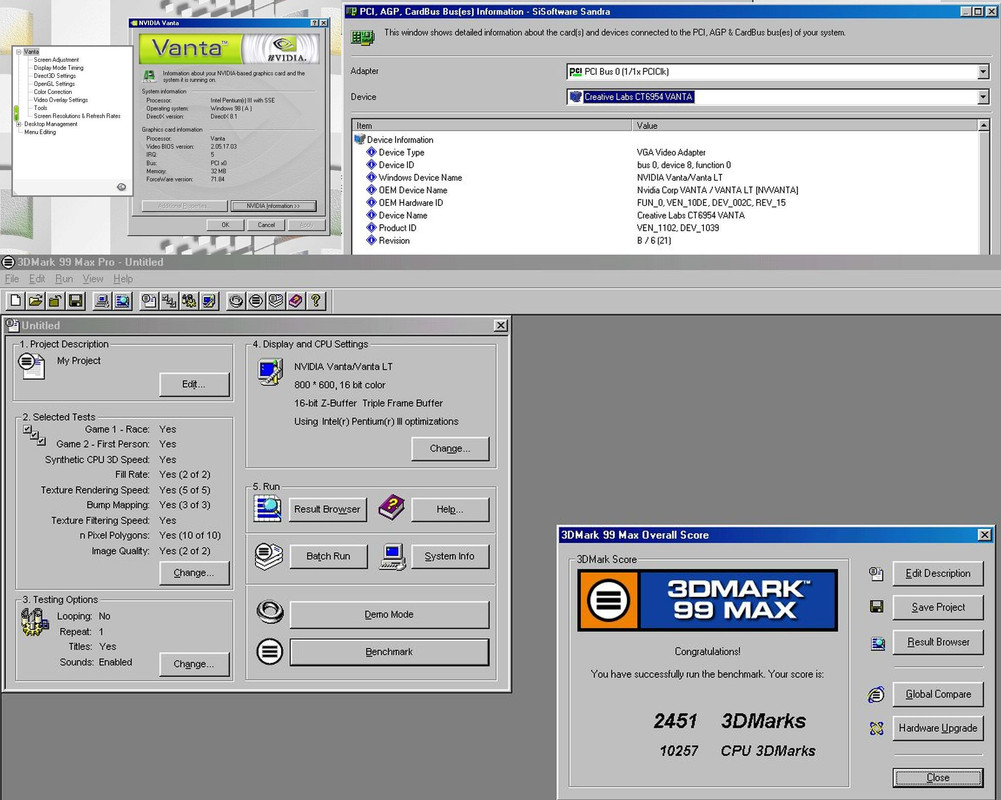The height and width of the screenshot is (800, 1001).
Task: Click the Hardware Upgrade icon in score dialog
Action: (x=877, y=728)
